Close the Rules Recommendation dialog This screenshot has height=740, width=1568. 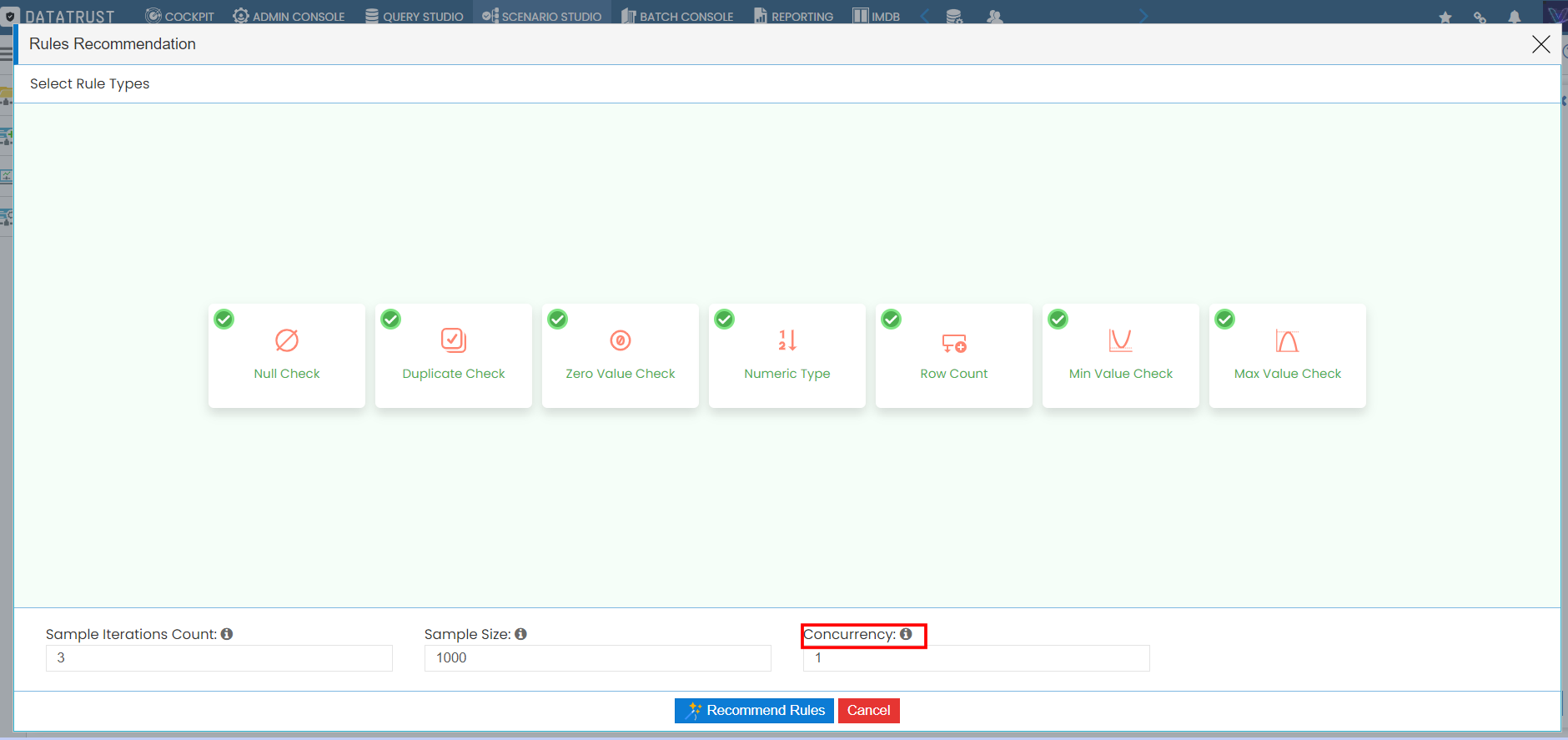coord(1540,44)
